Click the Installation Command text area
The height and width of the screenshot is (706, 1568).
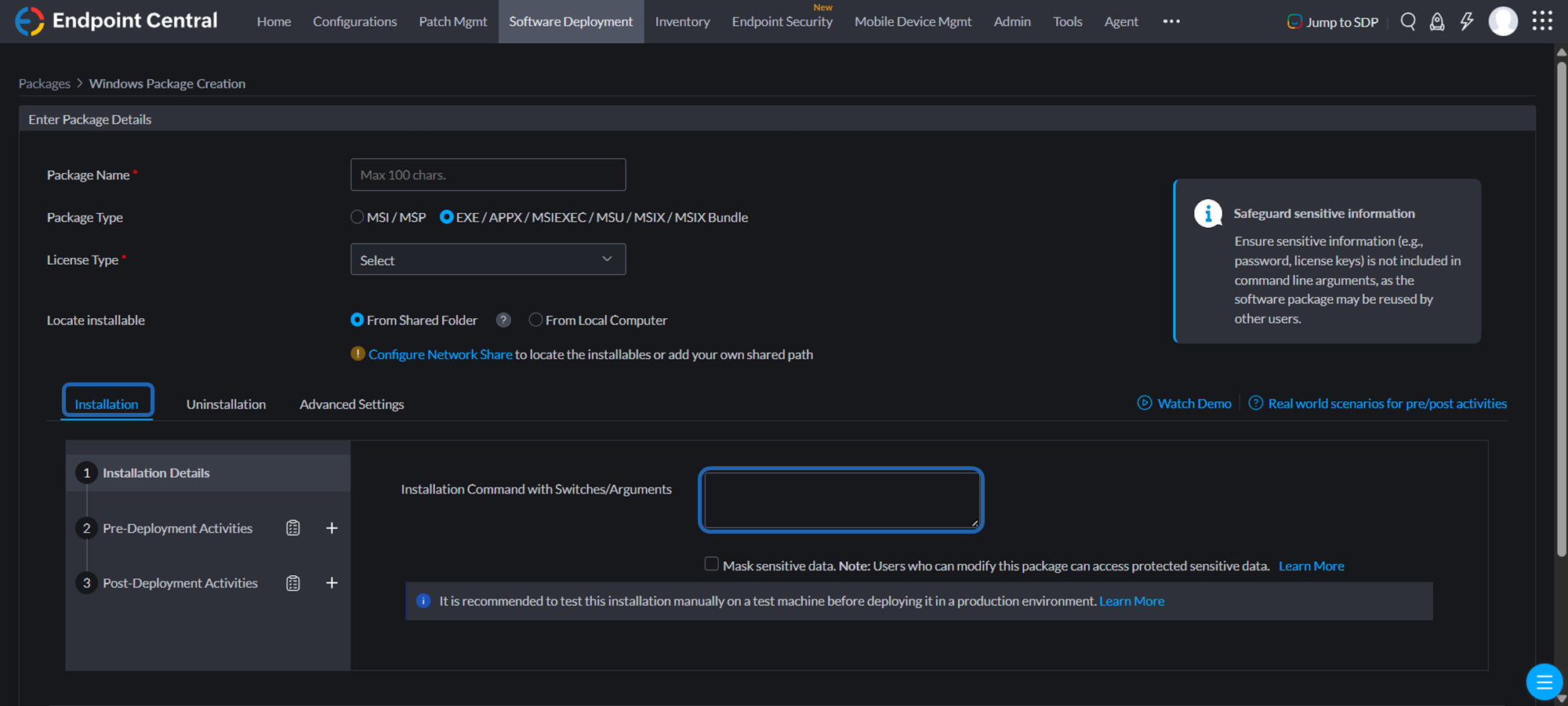(x=841, y=500)
